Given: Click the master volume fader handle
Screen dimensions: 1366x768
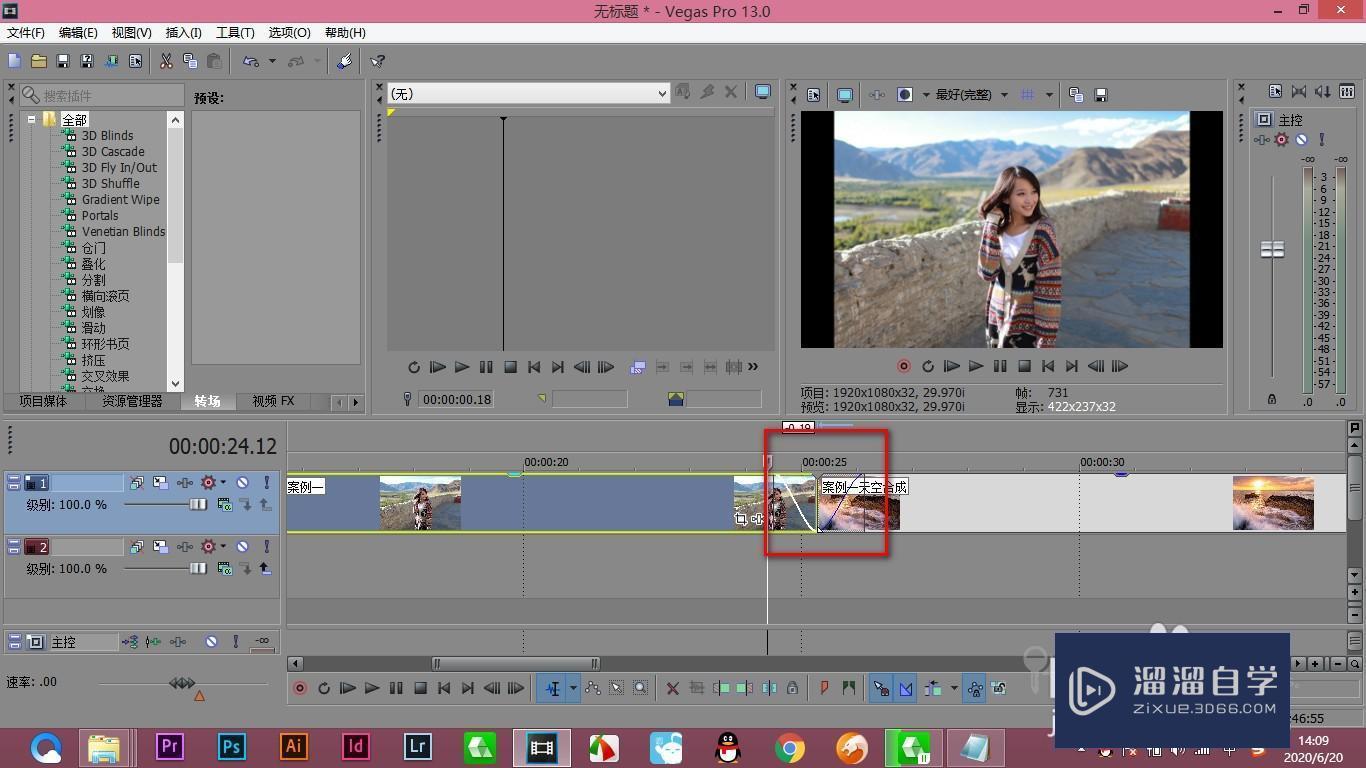Looking at the screenshot, I should [1272, 249].
